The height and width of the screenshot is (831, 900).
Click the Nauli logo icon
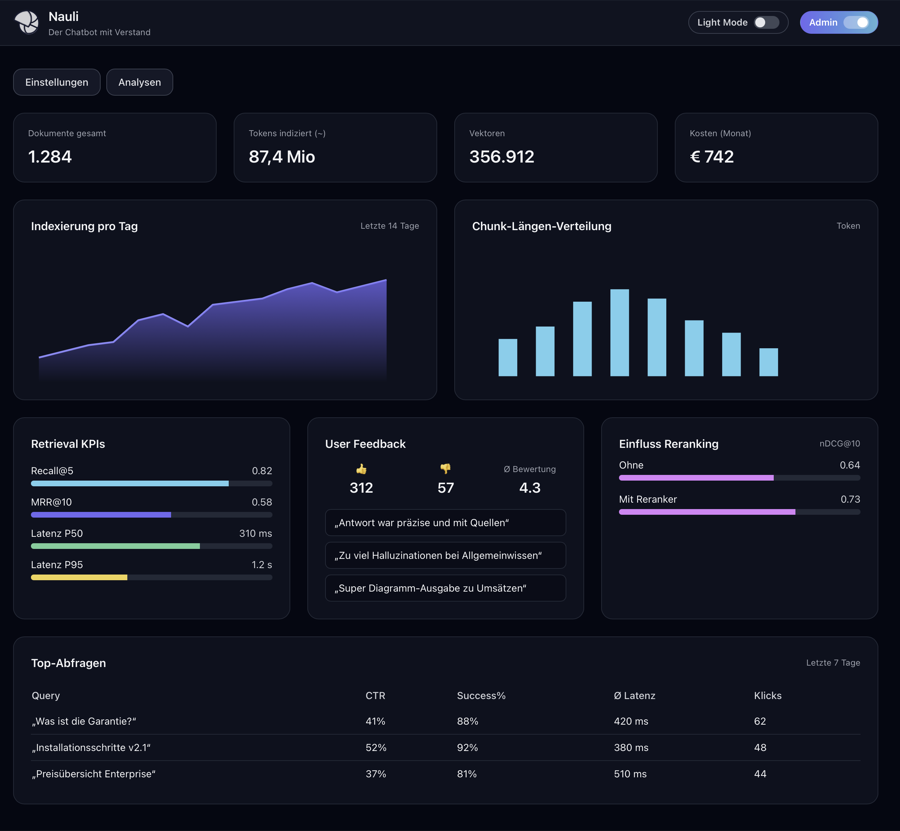[x=26, y=22]
